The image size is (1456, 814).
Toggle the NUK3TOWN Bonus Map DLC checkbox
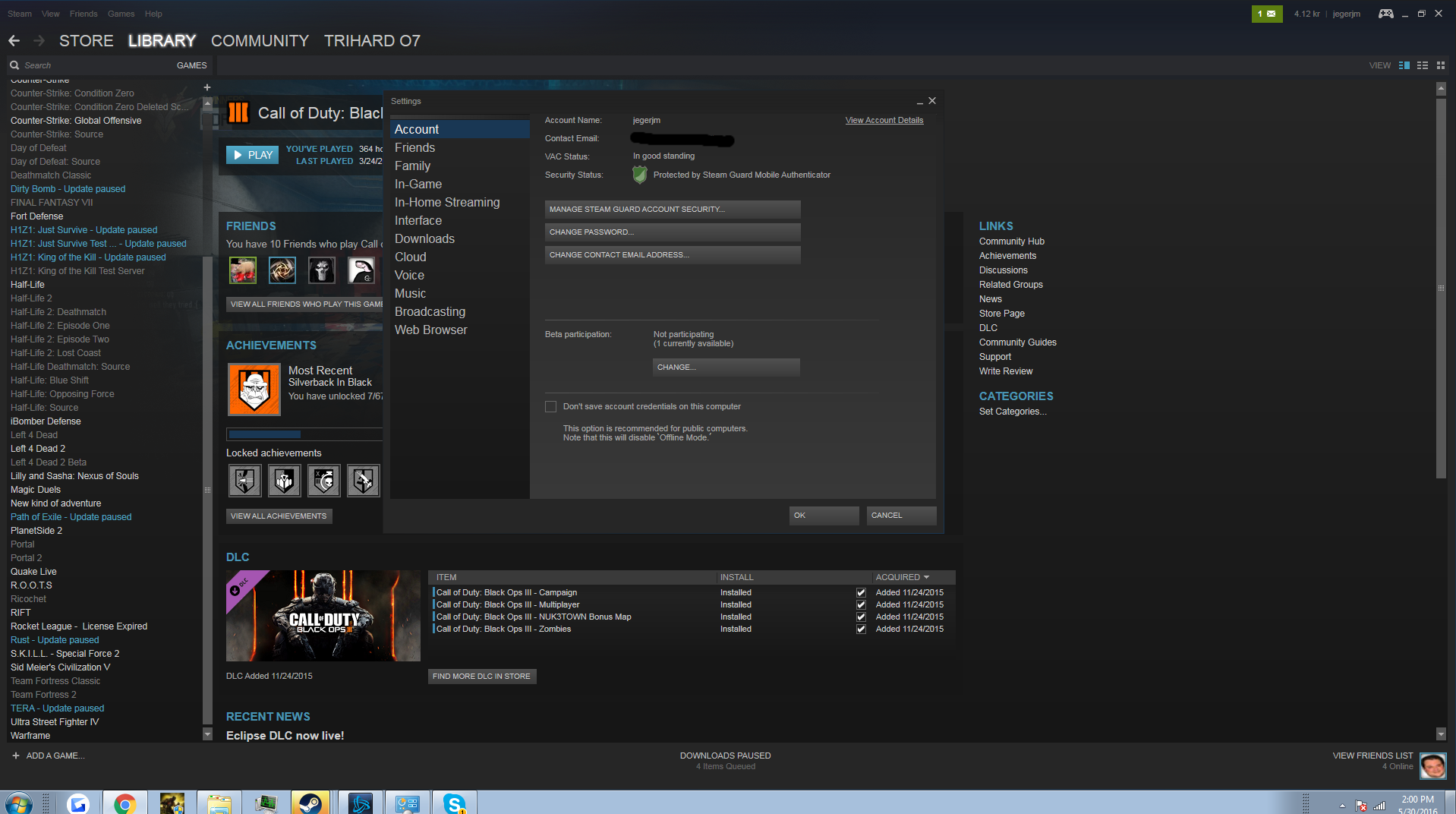click(x=861, y=617)
